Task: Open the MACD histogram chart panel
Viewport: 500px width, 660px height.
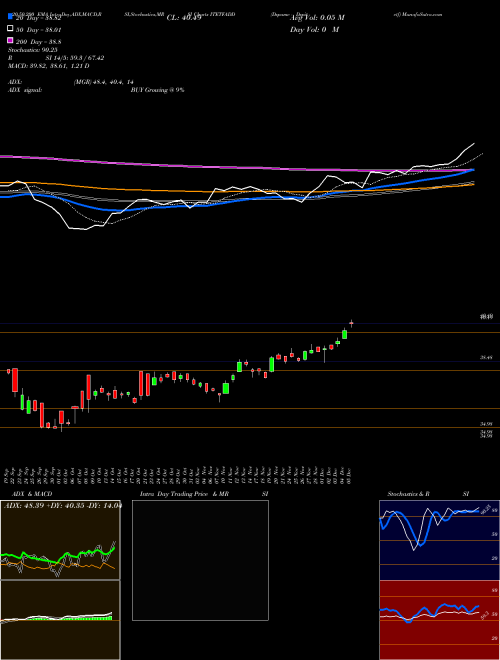Action: pyautogui.click(x=60, y=620)
